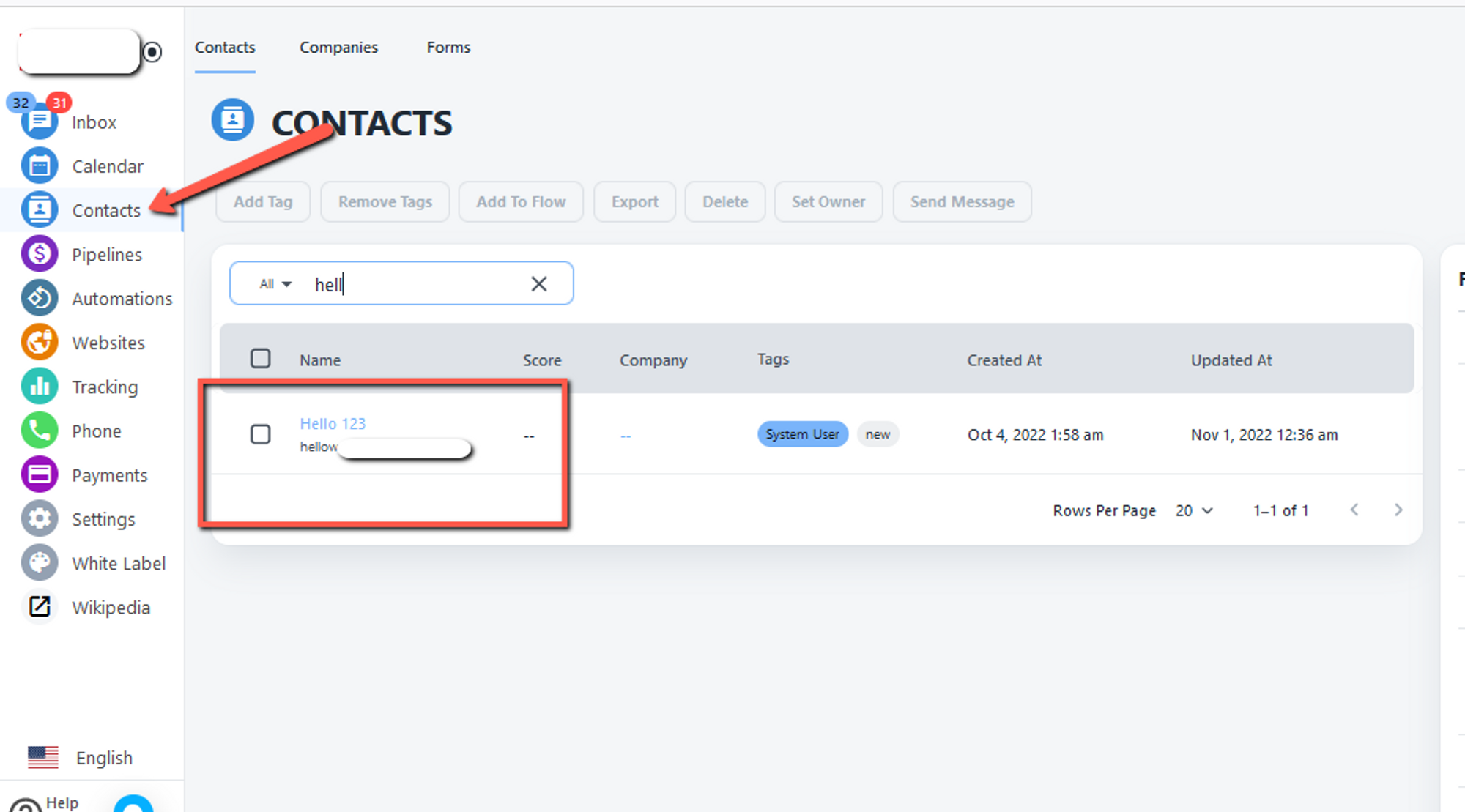Open the White Label palette icon

40,563
